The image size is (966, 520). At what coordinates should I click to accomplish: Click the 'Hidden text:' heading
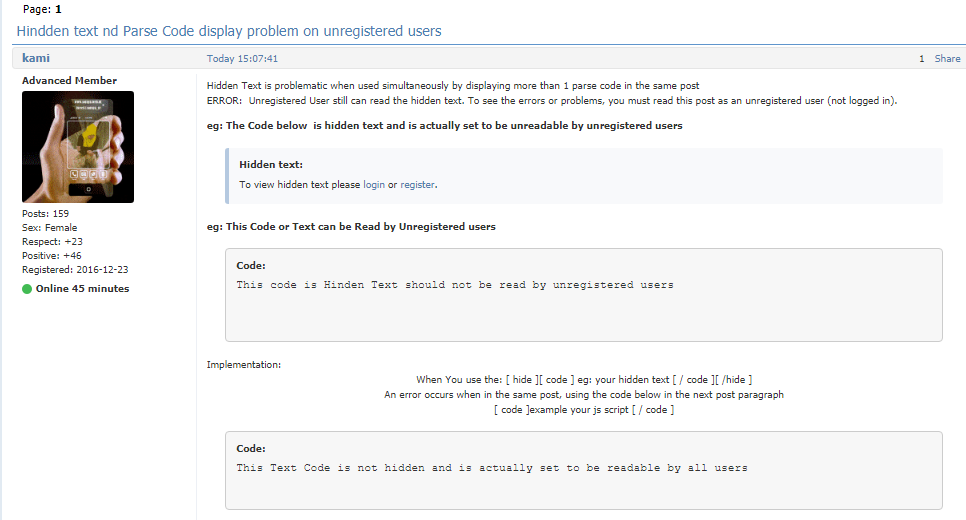pyautogui.click(x=271, y=164)
